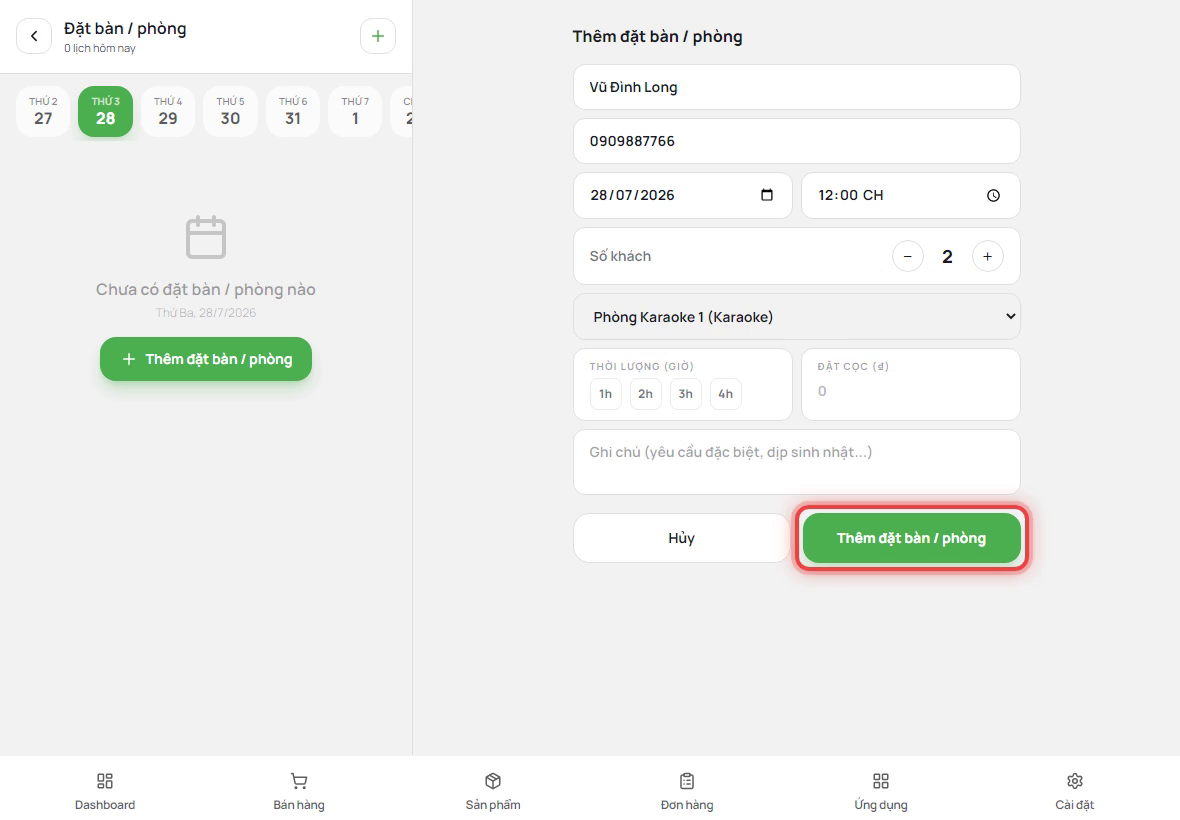This screenshot has width=1180, height=820.
Task: Open Bán hàng cart icon
Action: point(299,781)
